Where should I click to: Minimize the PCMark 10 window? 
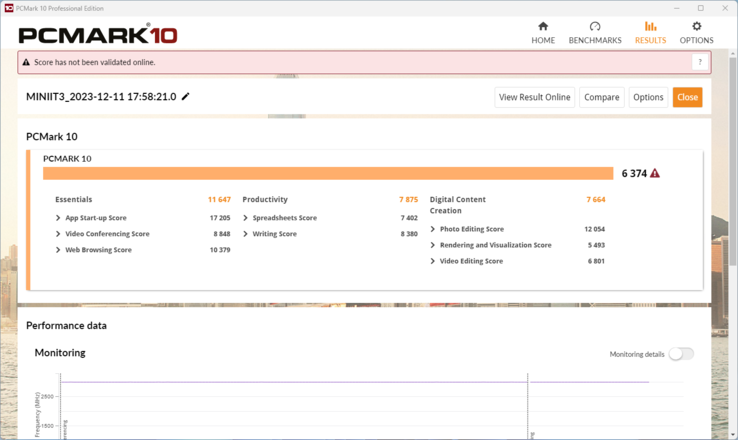click(x=677, y=8)
